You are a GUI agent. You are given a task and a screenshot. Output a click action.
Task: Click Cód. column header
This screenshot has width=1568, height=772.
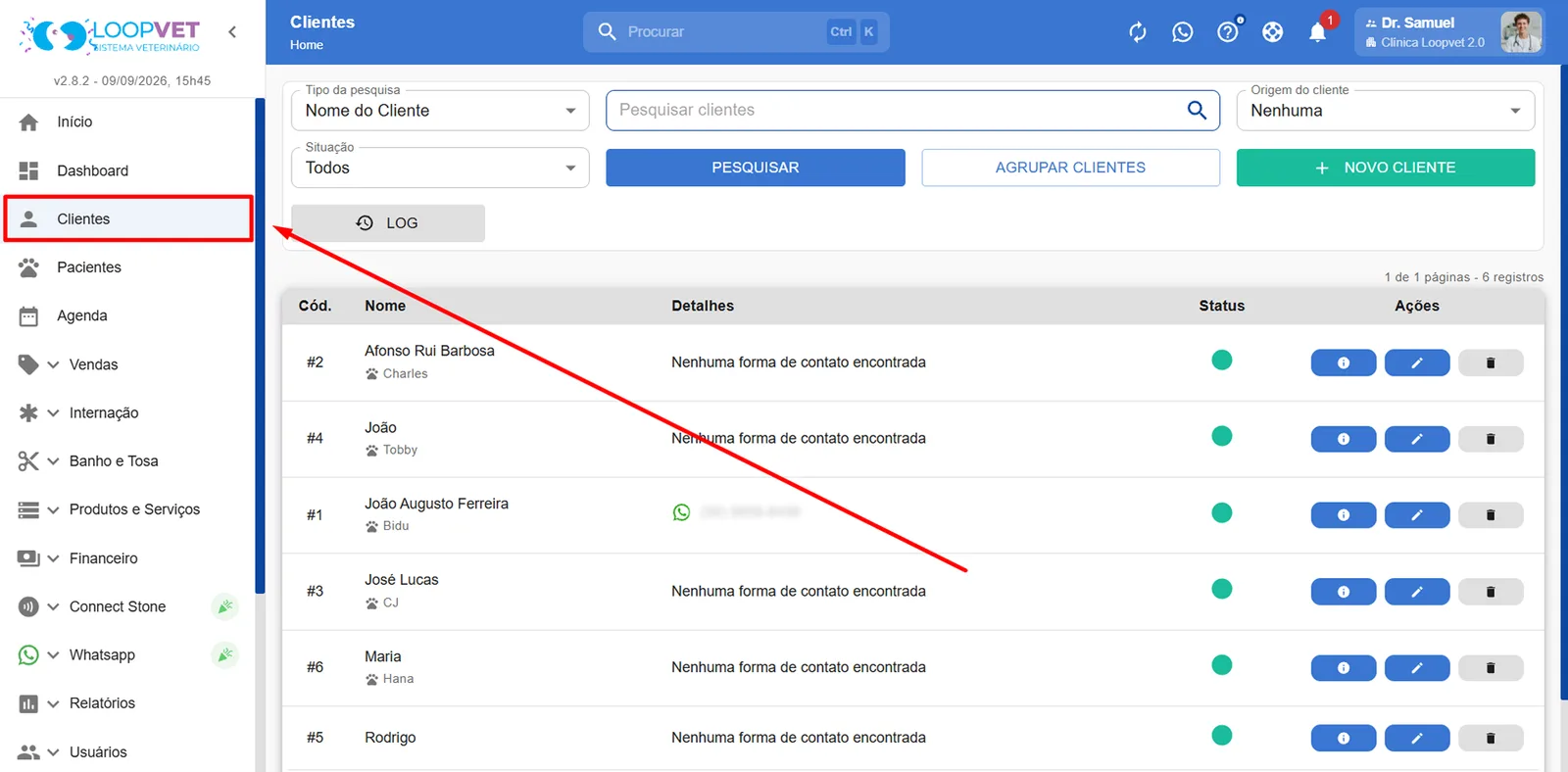coord(315,306)
